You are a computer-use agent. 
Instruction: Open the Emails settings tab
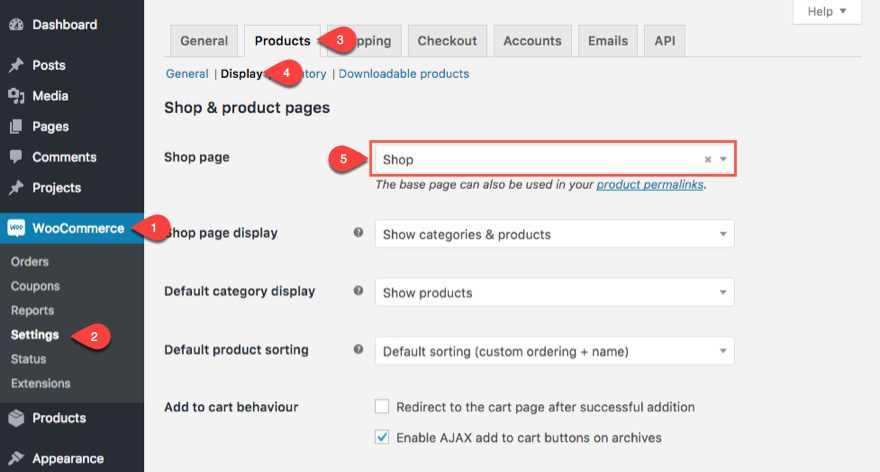point(608,41)
